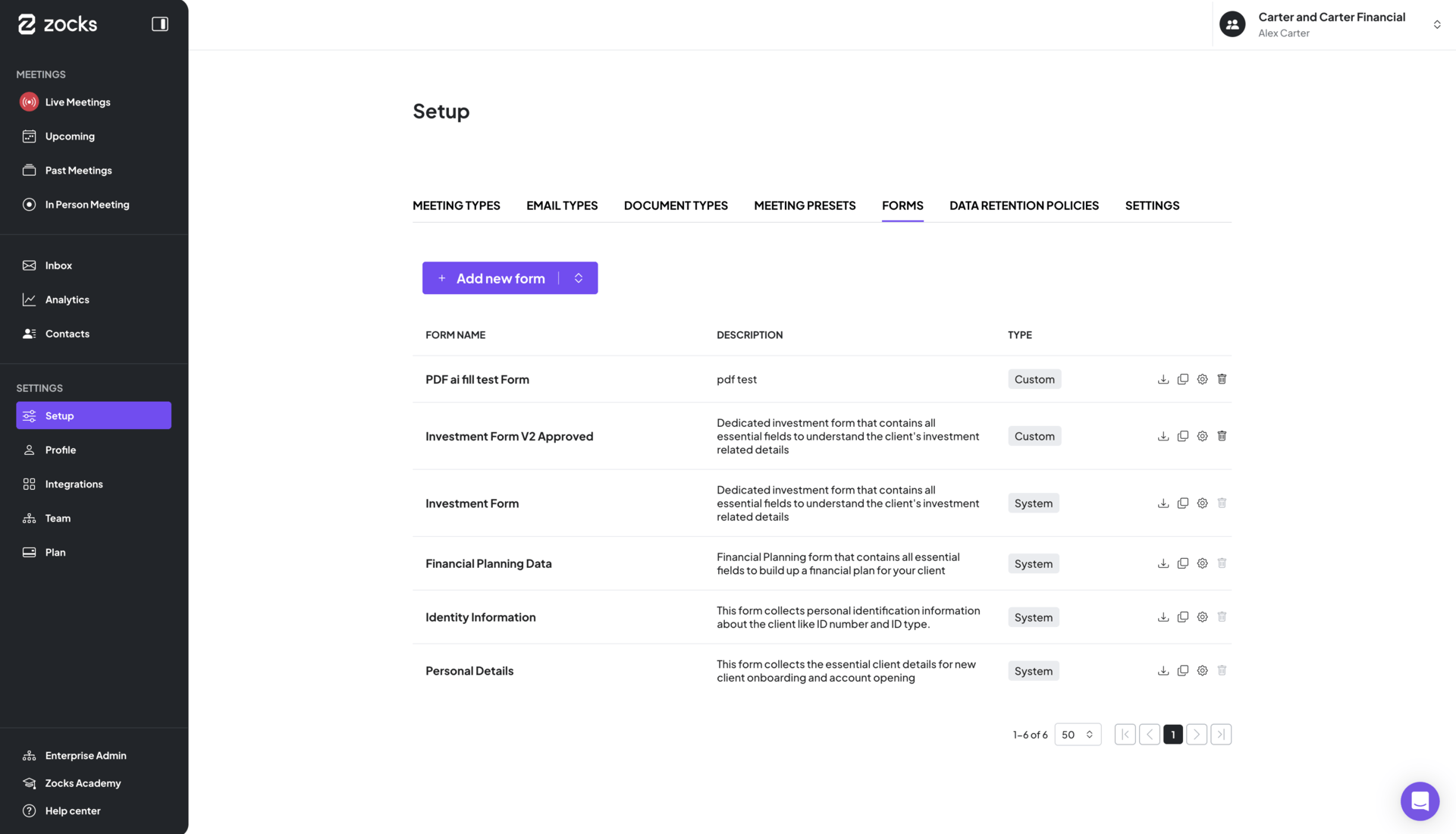Viewport: 1456px width, 834px height.
Task: Expand the Add new form options chevron
Action: (x=579, y=277)
